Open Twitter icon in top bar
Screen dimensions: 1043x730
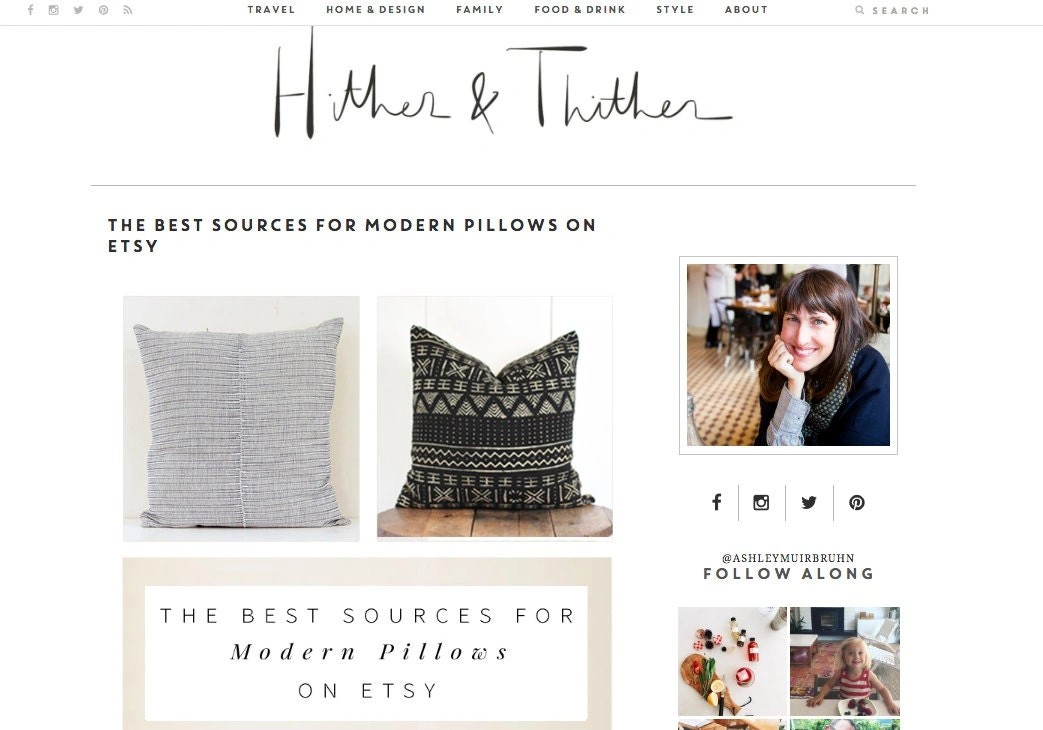[x=78, y=10]
